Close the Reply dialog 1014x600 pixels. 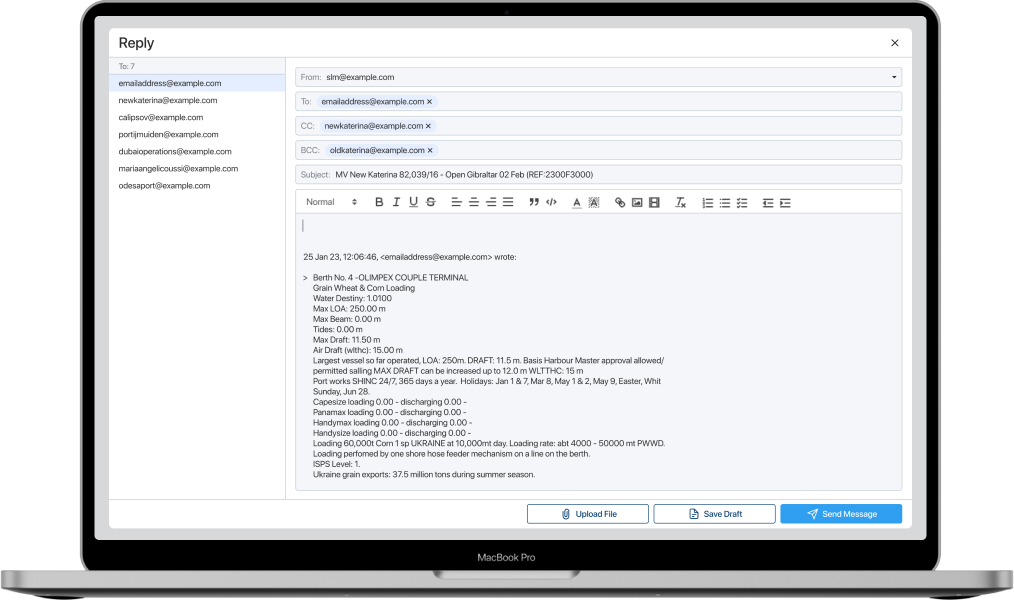(x=895, y=43)
